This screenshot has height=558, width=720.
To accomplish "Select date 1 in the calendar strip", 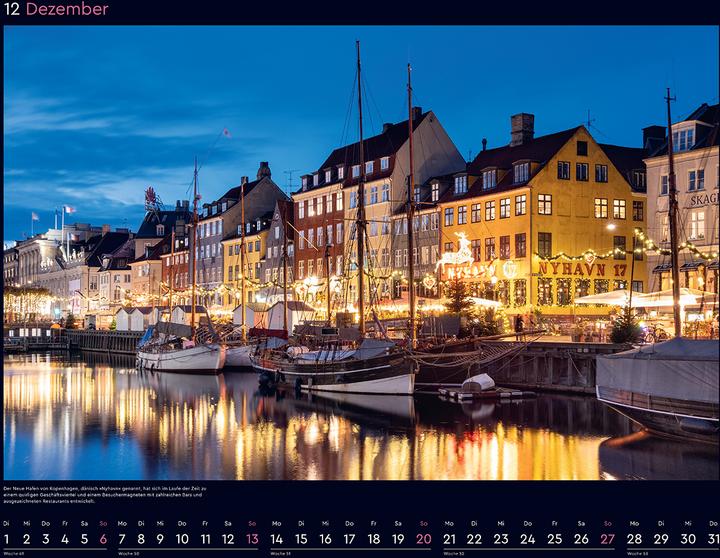I will pyautogui.click(x=6, y=539).
